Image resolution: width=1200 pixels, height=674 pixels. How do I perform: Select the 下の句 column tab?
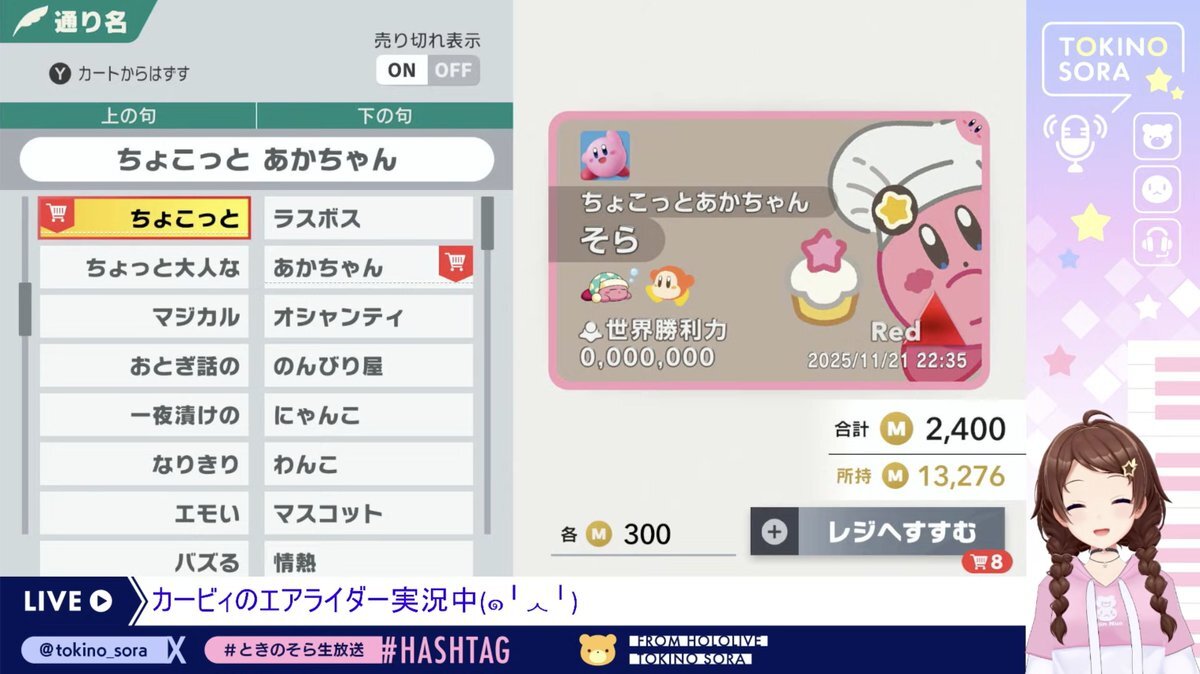385,116
